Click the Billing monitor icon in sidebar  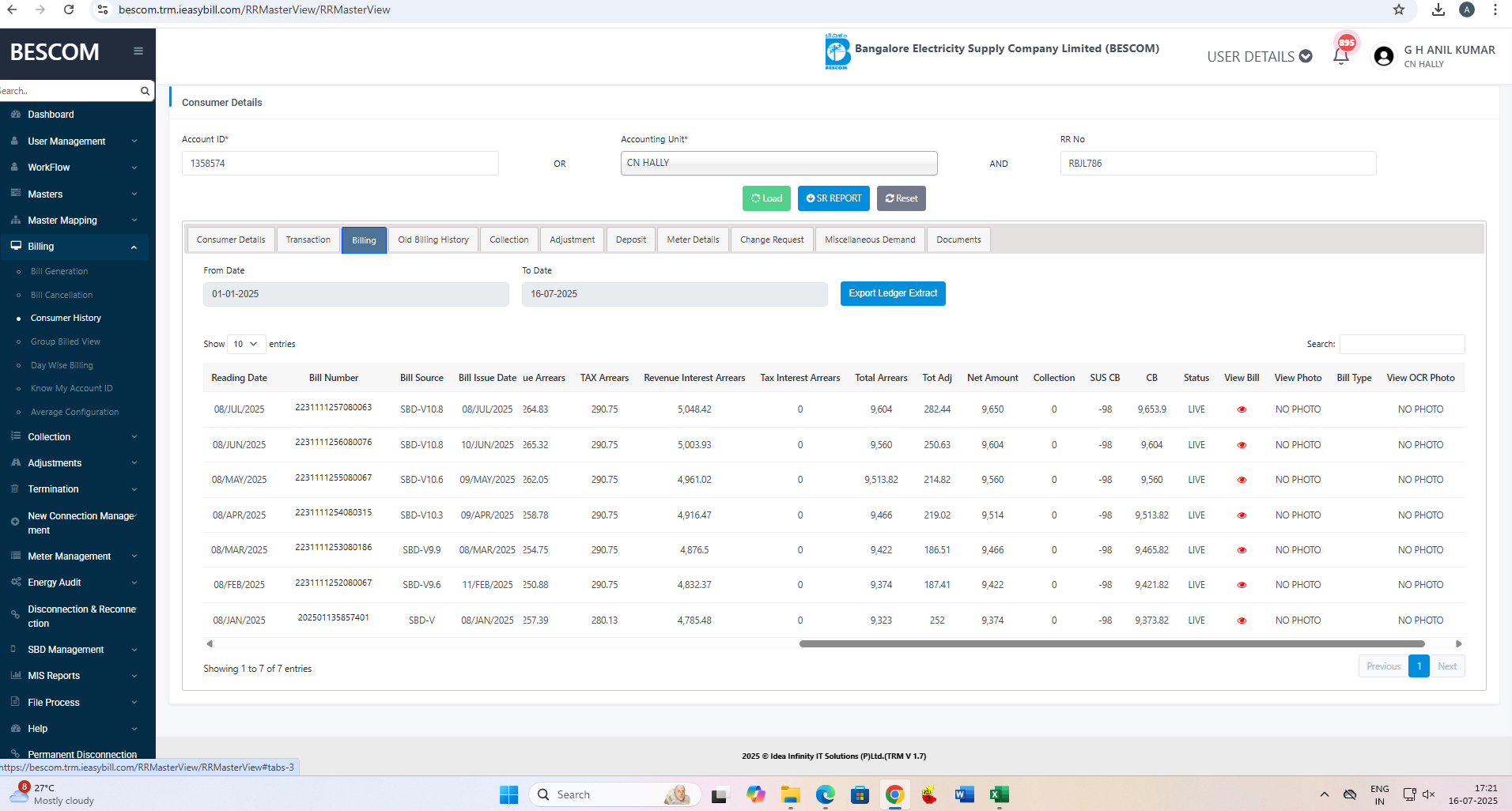tap(15, 247)
